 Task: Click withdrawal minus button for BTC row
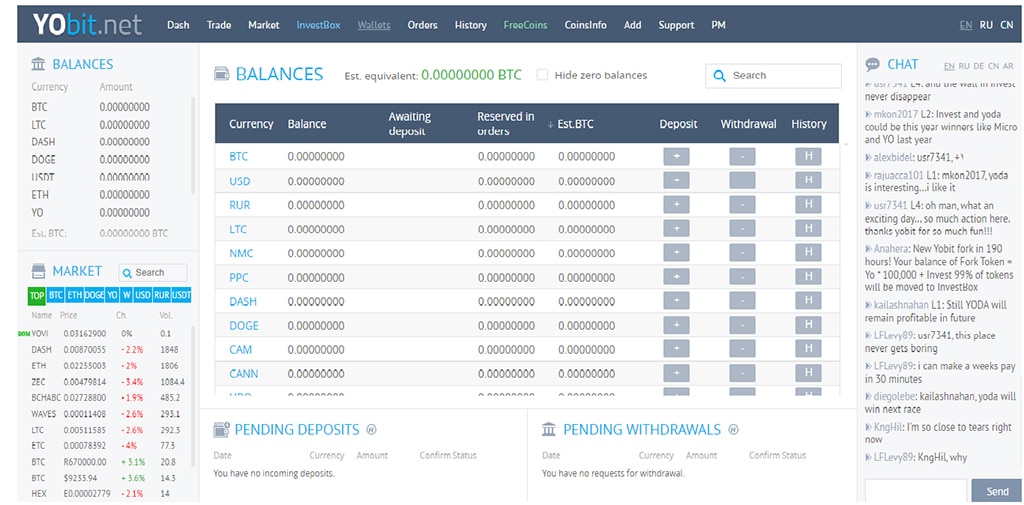coord(742,157)
